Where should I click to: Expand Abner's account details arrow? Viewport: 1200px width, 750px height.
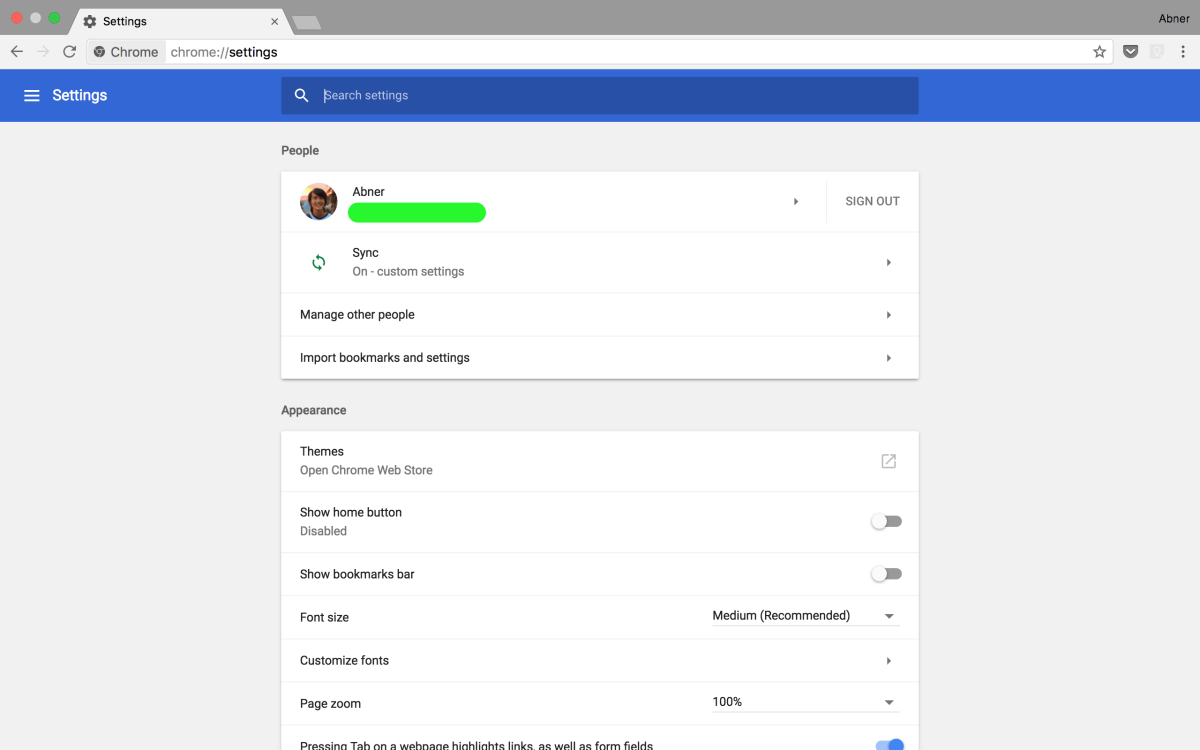tap(796, 201)
